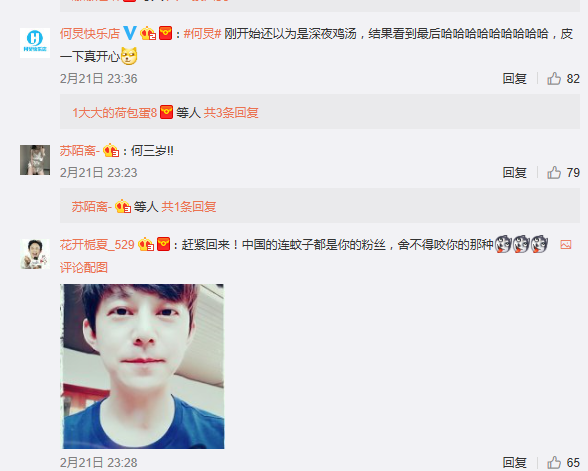The height and width of the screenshot is (471, 588).
Task: Click the red envelope icon beside 花开栀夏_529
Action: (164, 244)
